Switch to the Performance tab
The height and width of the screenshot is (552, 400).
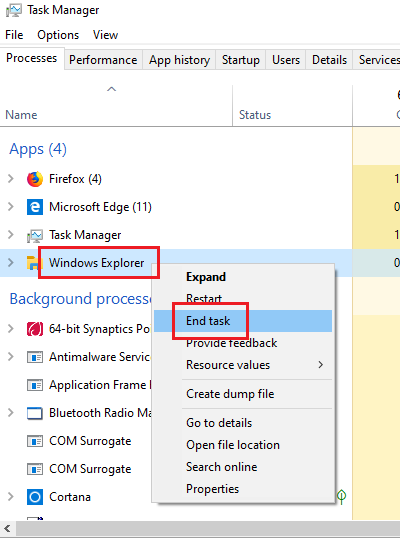[103, 60]
